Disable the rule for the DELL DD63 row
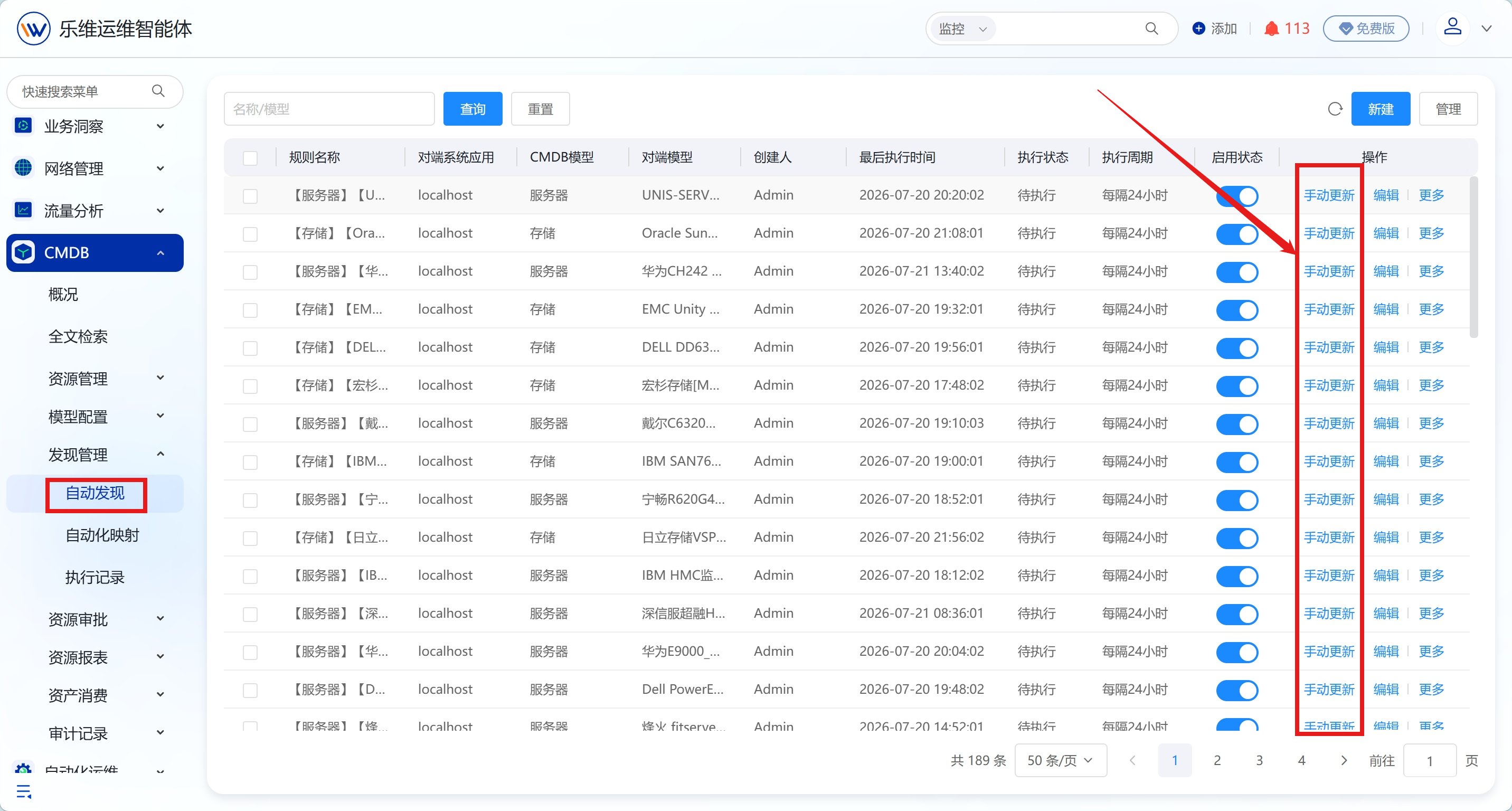This screenshot has width=1512, height=811. point(1237,348)
